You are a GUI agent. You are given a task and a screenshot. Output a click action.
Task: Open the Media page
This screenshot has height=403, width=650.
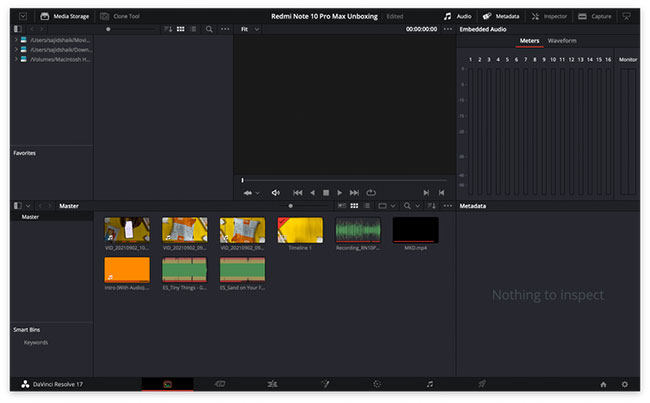pyautogui.click(x=167, y=384)
